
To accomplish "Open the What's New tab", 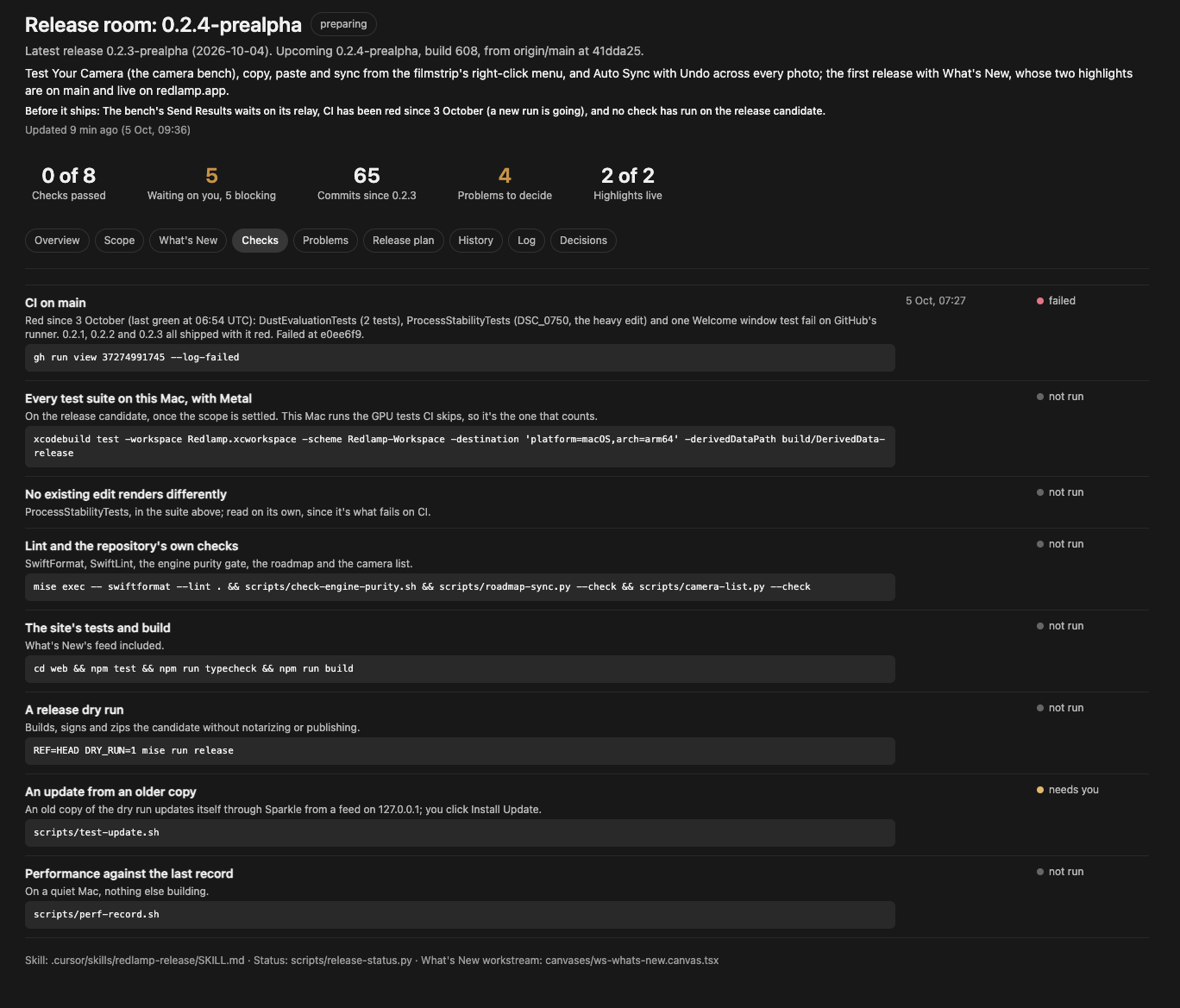I will (x=188, y=241).
